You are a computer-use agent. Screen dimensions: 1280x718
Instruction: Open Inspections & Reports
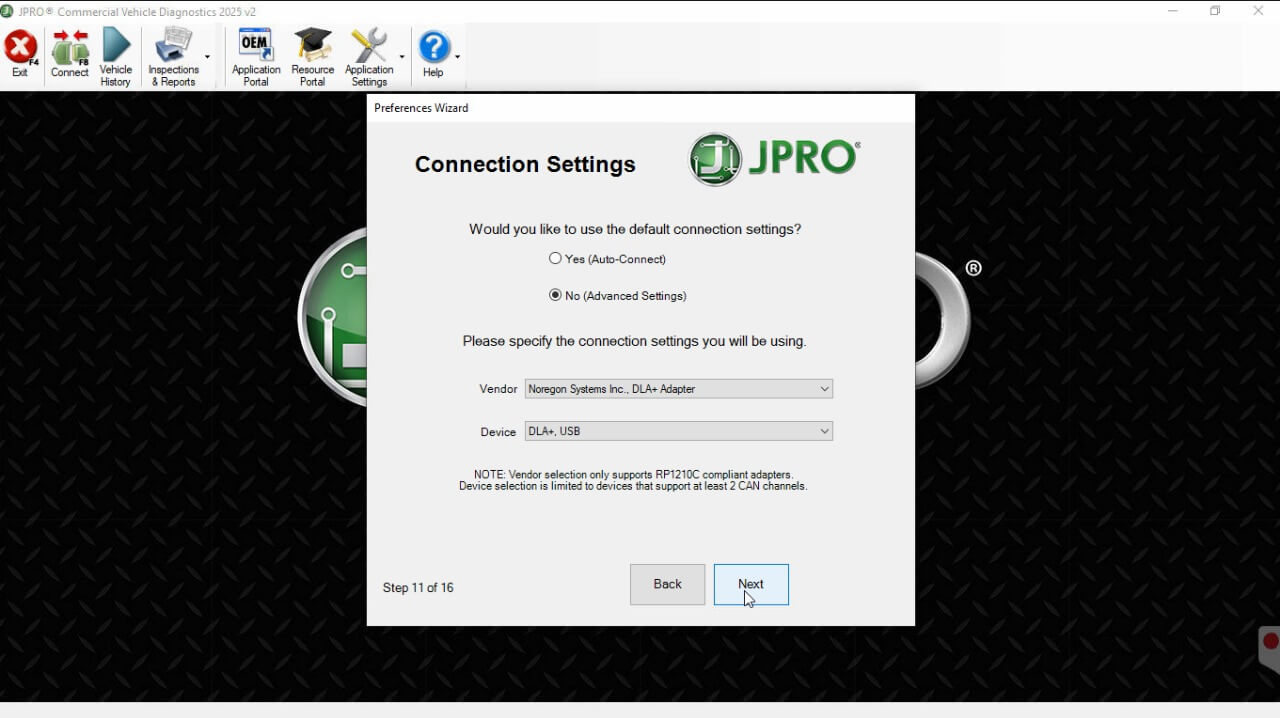pos(173,56)
